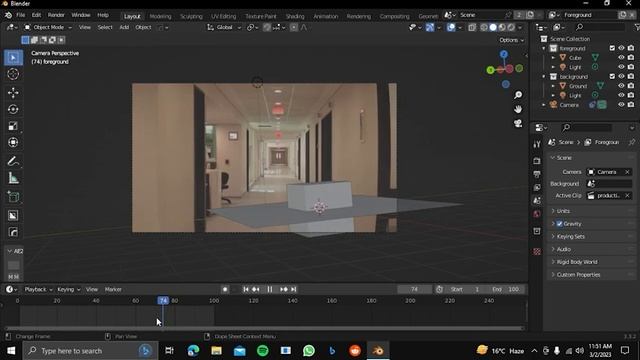640x360 pixels.
Task: Jump to next keyframe
Action: (x=284, y=289)
